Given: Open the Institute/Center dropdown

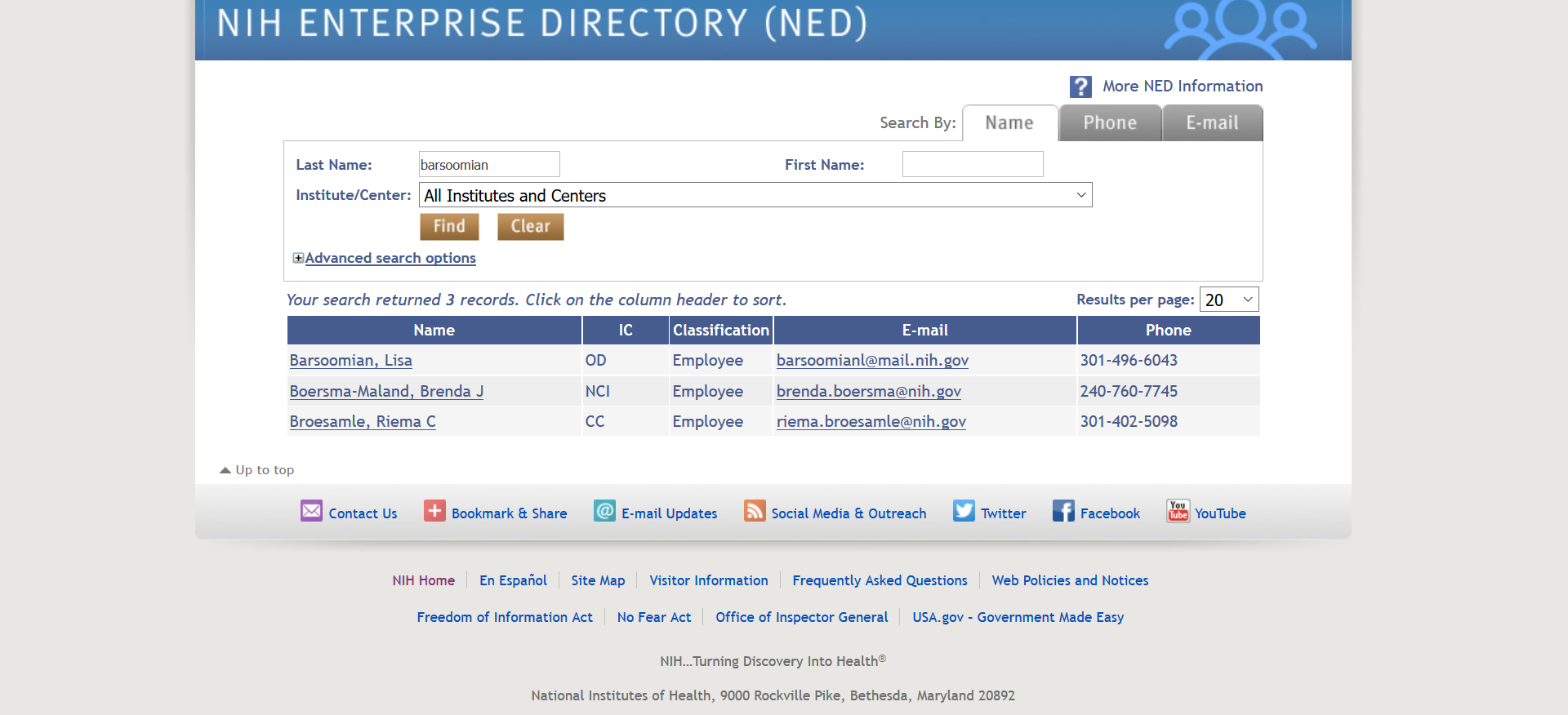Looking at the screenshot, I should (755, 195).
